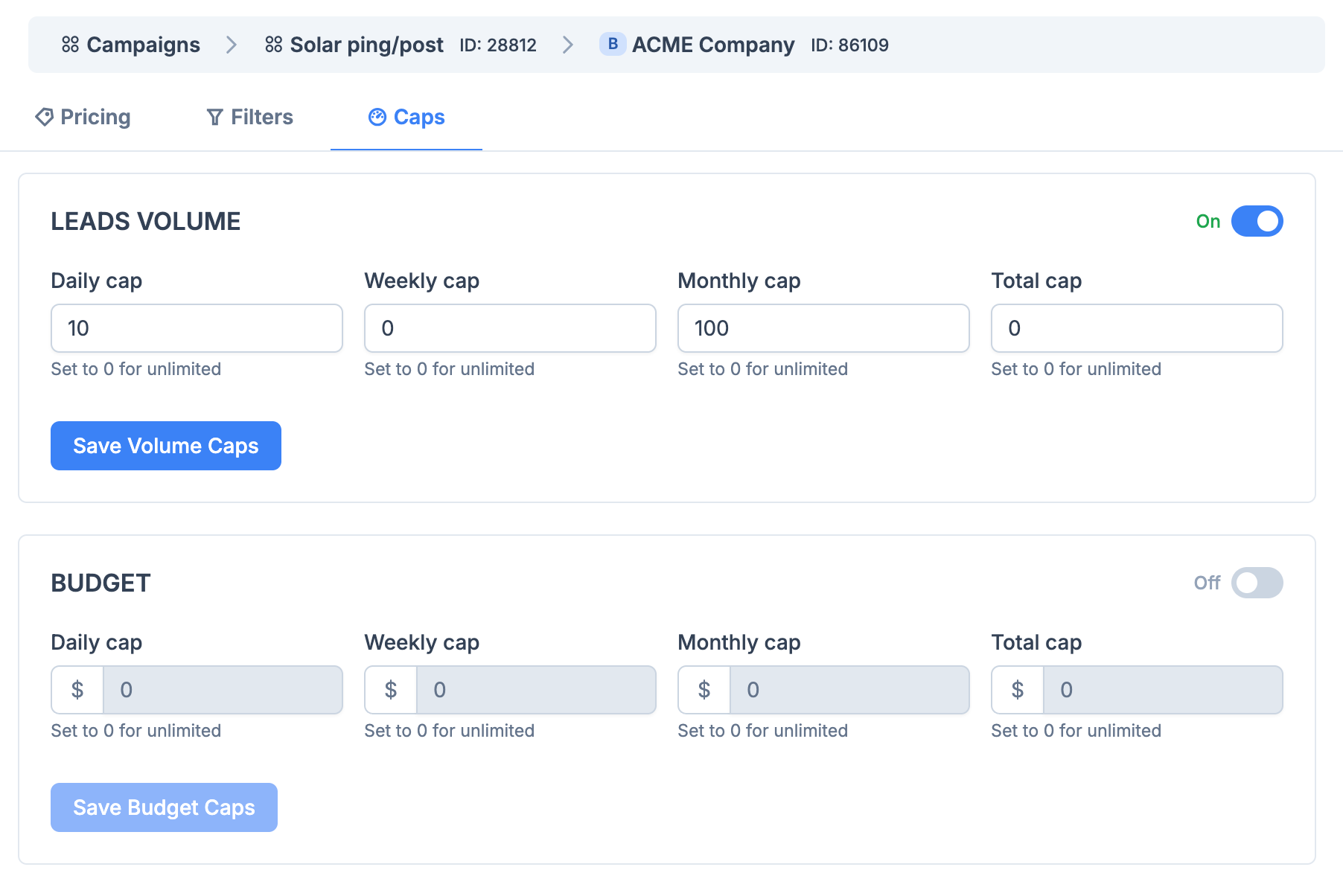The width and height of the screenshot is (1343, 896).
Task: Click the Caps gauge icon
Action: 377,117
